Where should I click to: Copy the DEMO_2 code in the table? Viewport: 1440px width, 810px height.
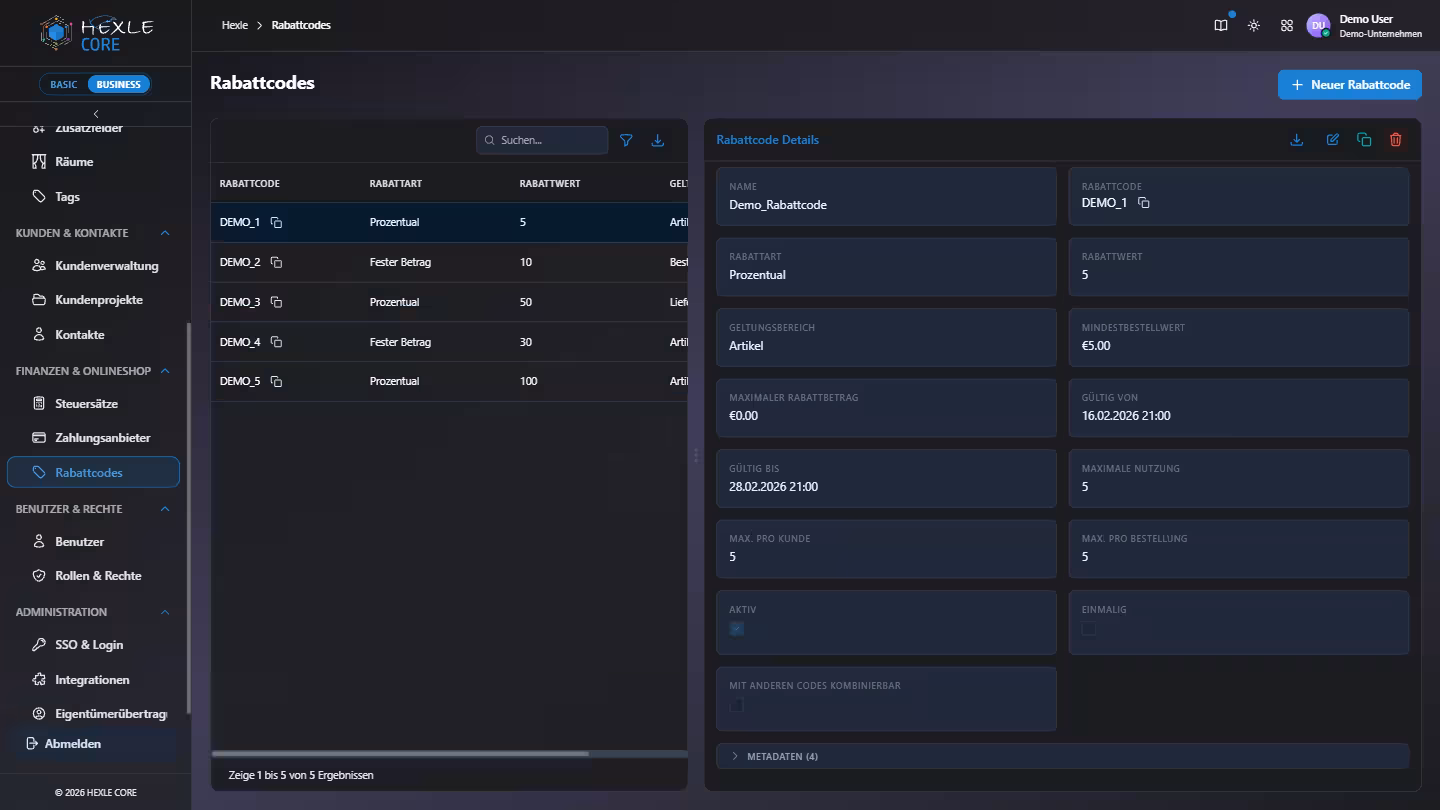[276, 262]
